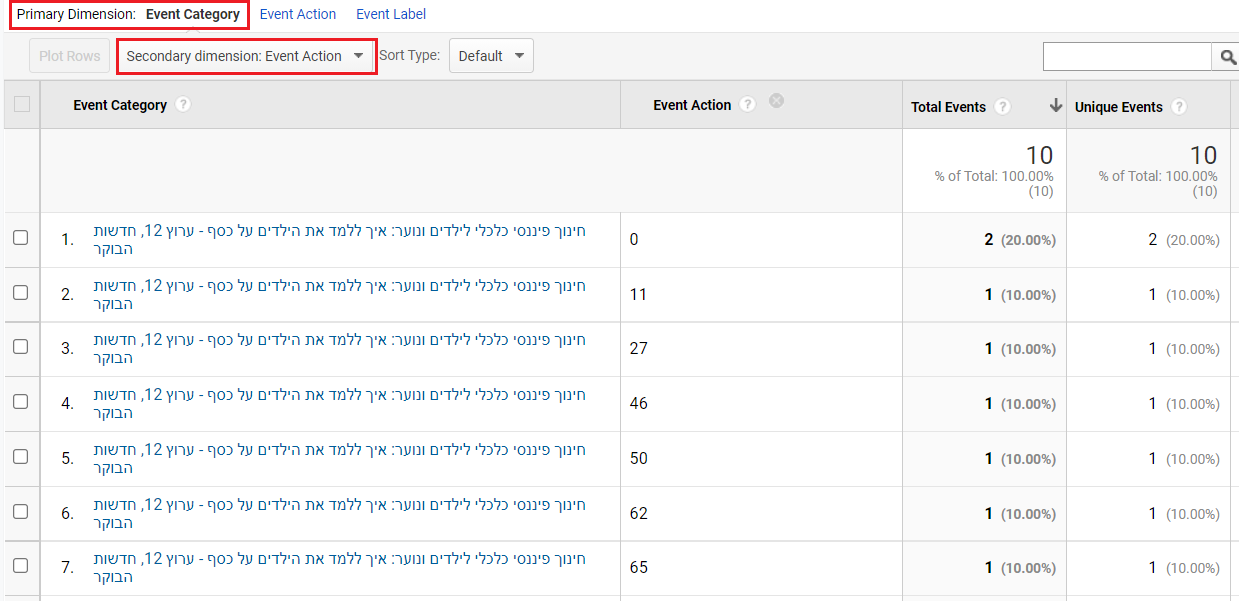Toggle the select-all checkbox in table header
Screen dimensions: 1239x601
tap(21, 104)
